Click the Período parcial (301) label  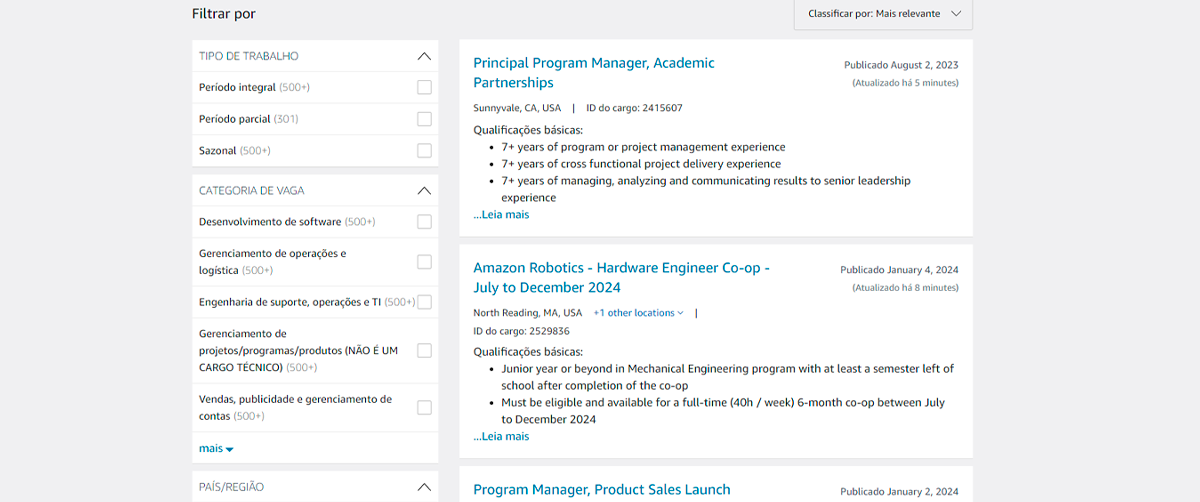point(249,119)
